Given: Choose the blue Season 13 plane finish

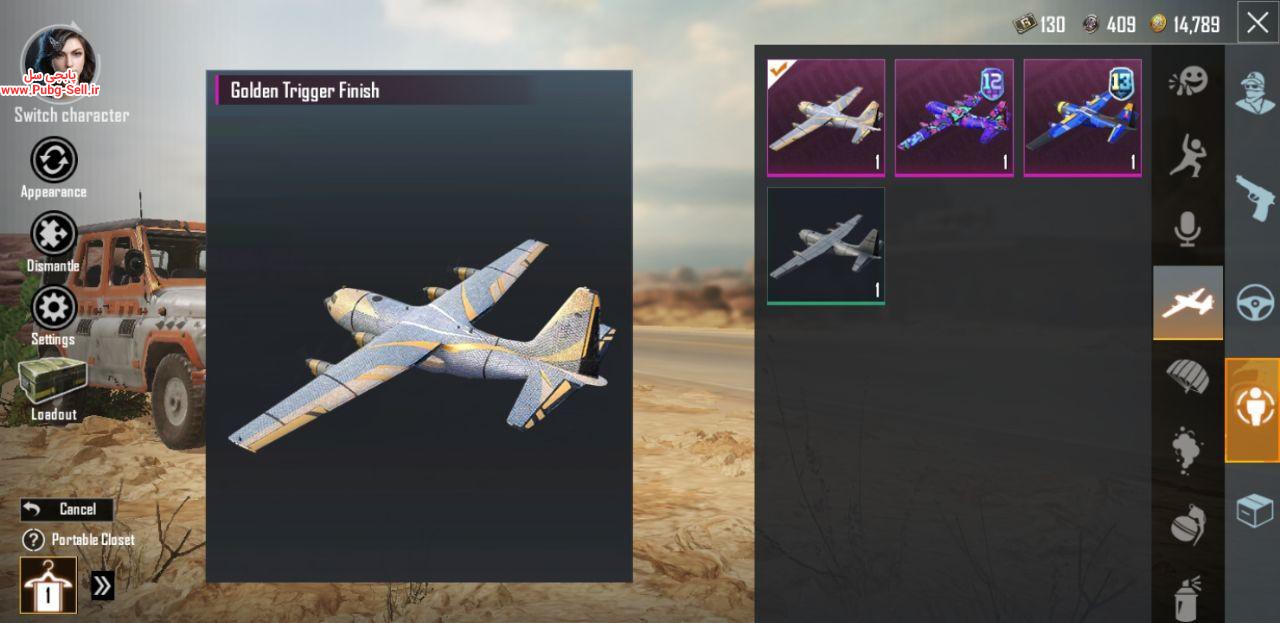Looking at the screenshot, I should pyautogui.click(x=1082, y=118).
